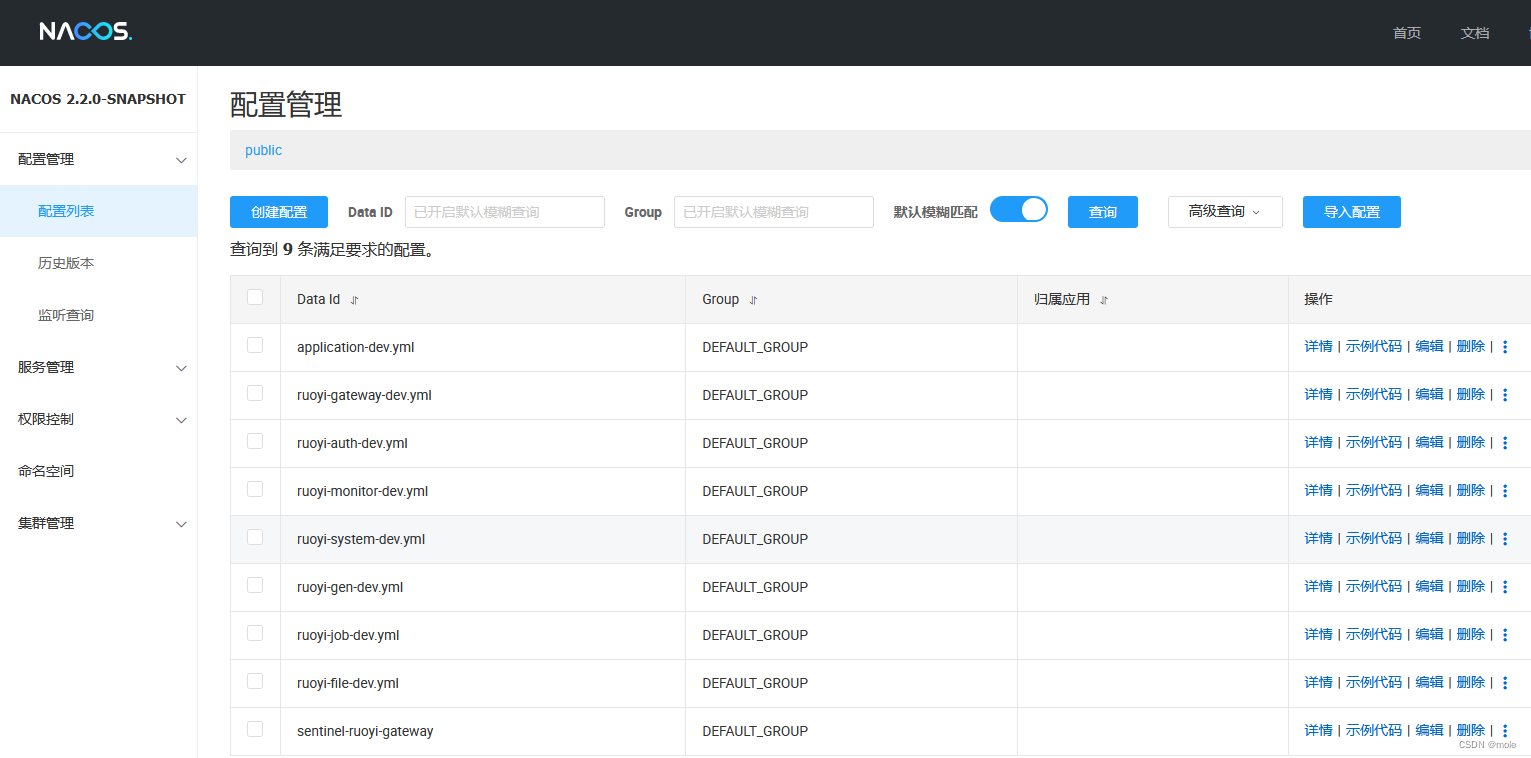Sort the table by Data Id
Viewport: 1531px width, 758px height.
[x=355, y=299]
